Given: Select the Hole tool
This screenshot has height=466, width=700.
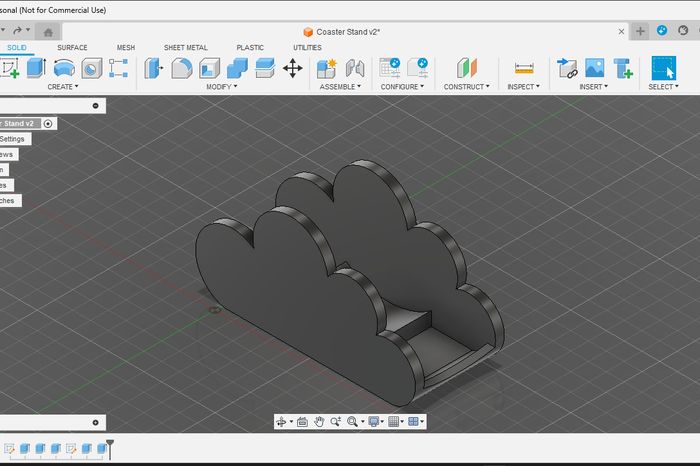Looking at the screenshot, I should (92, 68).
